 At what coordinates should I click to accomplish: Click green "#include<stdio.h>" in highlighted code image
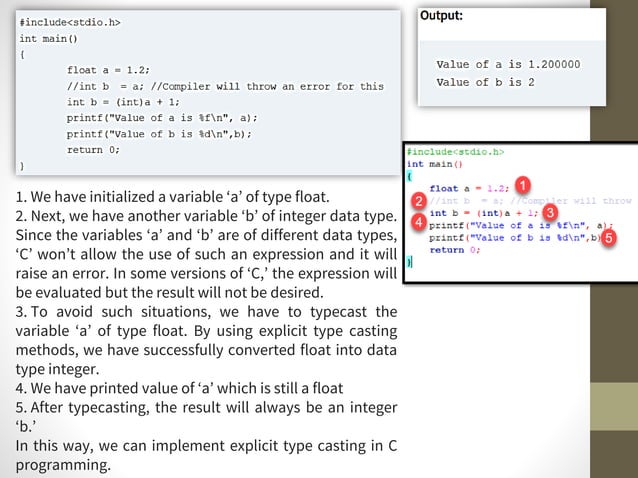coord(455,152)
